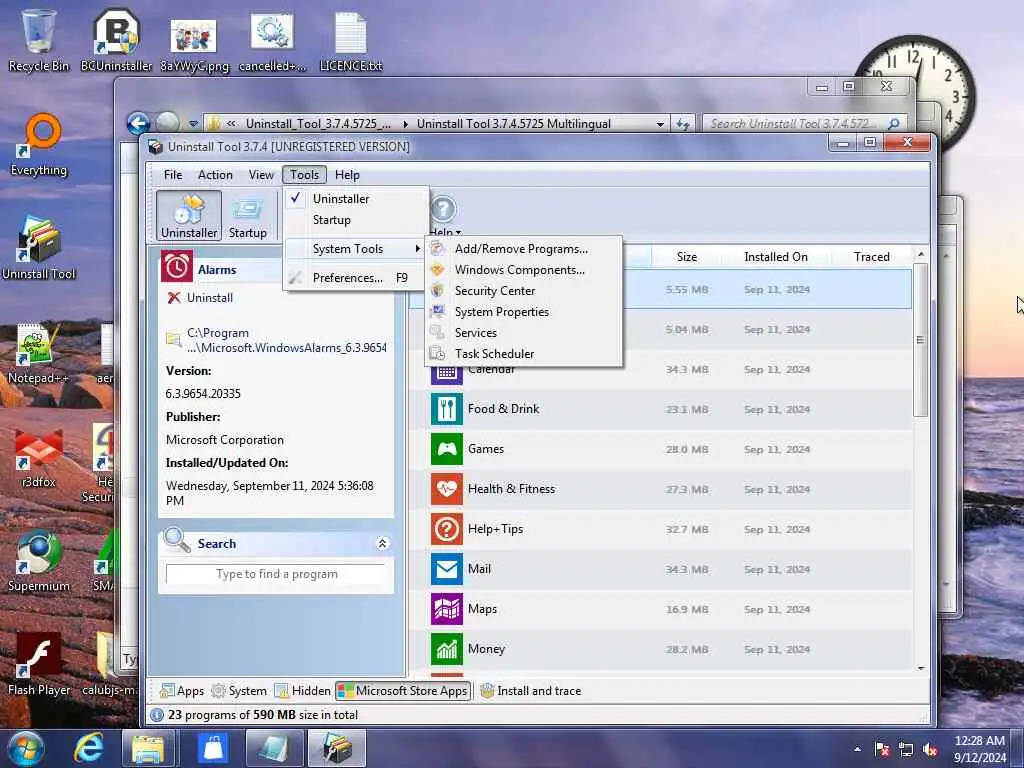
Task: Open Explorer recent locations dropdown arrow
Action: (193, 123)
